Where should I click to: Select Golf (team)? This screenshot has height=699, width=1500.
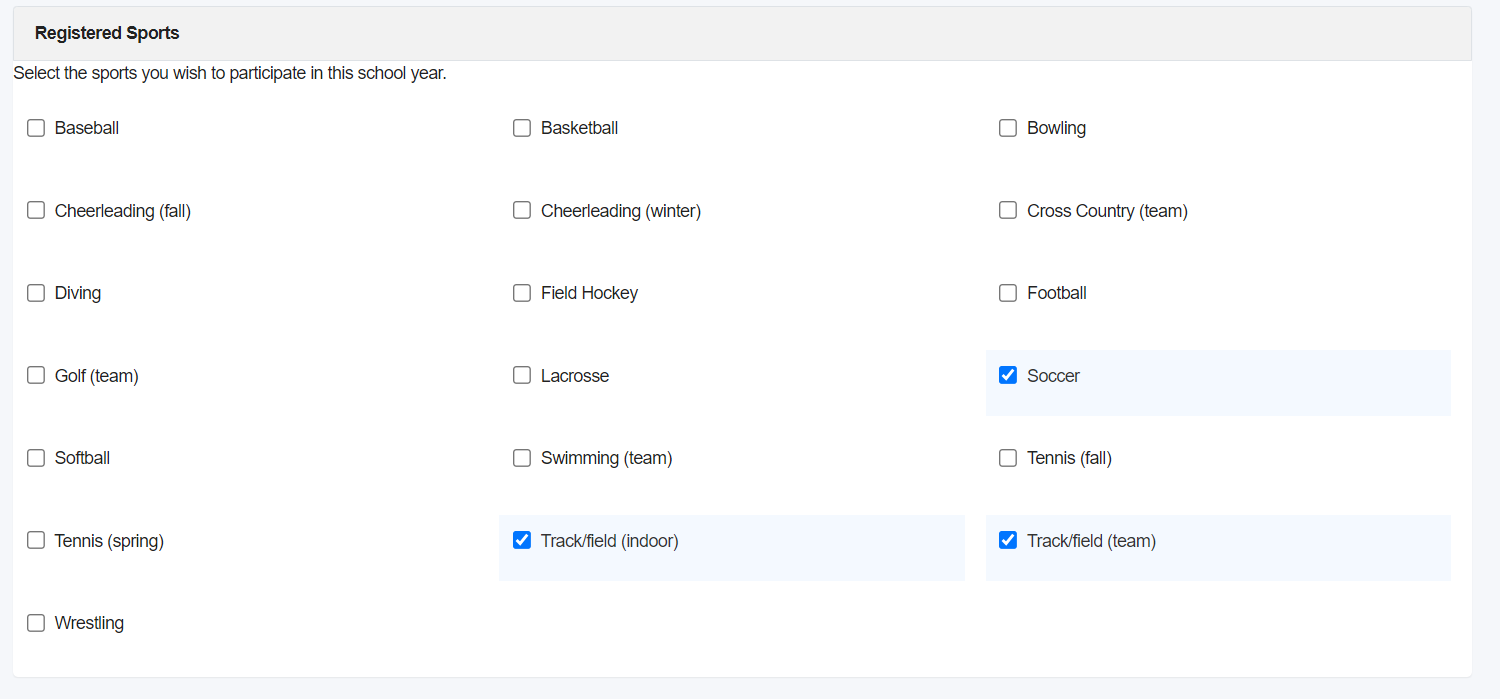coord(36,375)
